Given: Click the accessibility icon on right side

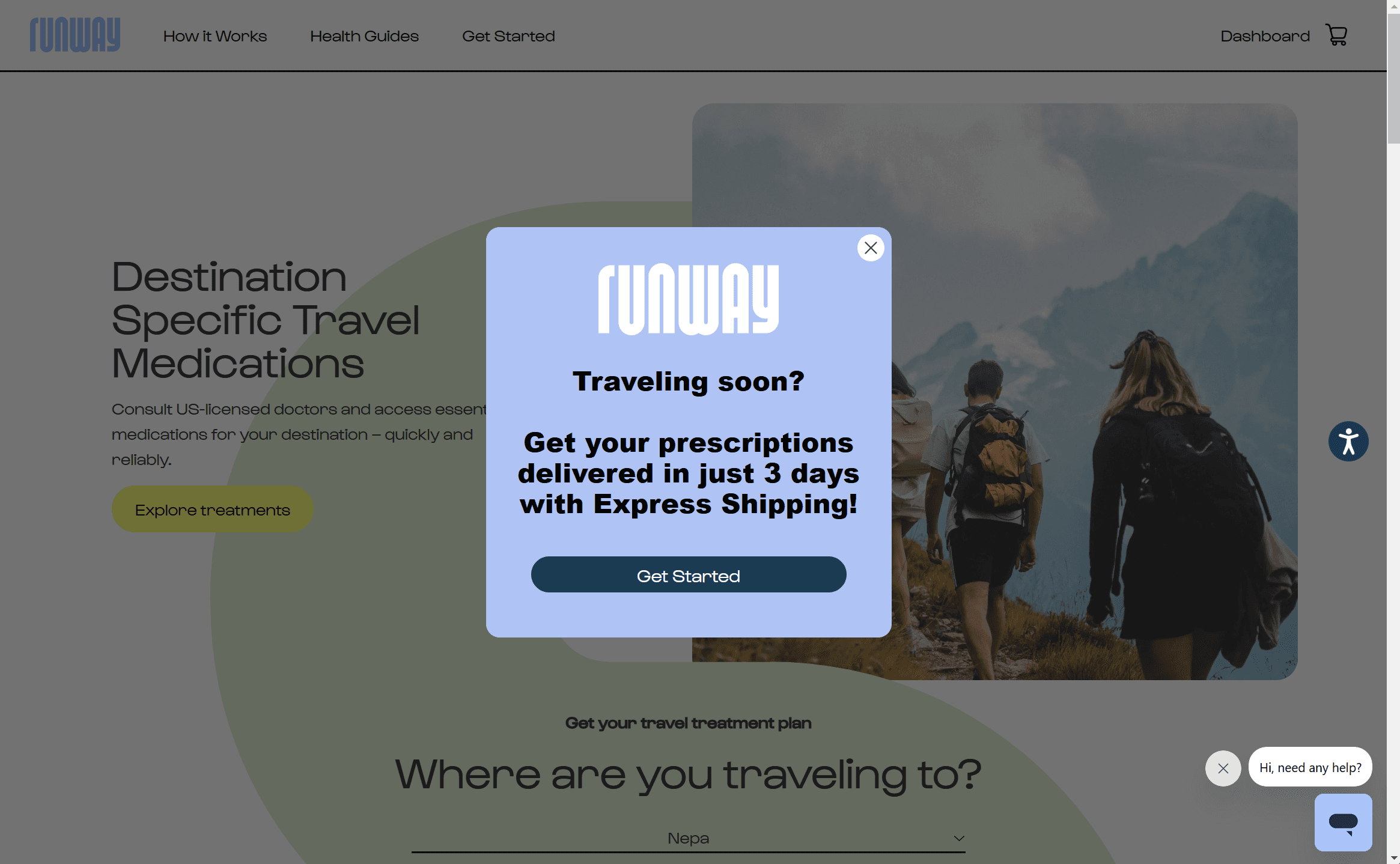Looking at the screenshot, I should click(x=1348, y=440).
